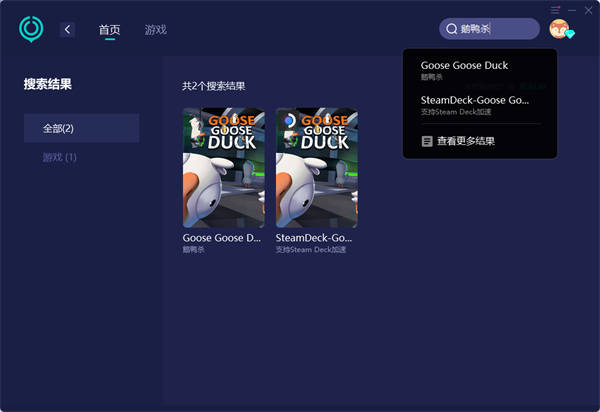Screen dimensions: 600x412
Task: Open the hamburger menu icon
Action: point(555,10)
